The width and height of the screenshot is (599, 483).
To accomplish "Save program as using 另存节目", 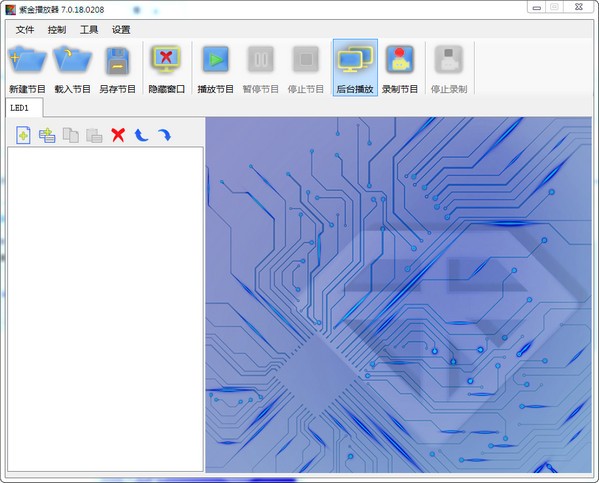I will 117,68.
